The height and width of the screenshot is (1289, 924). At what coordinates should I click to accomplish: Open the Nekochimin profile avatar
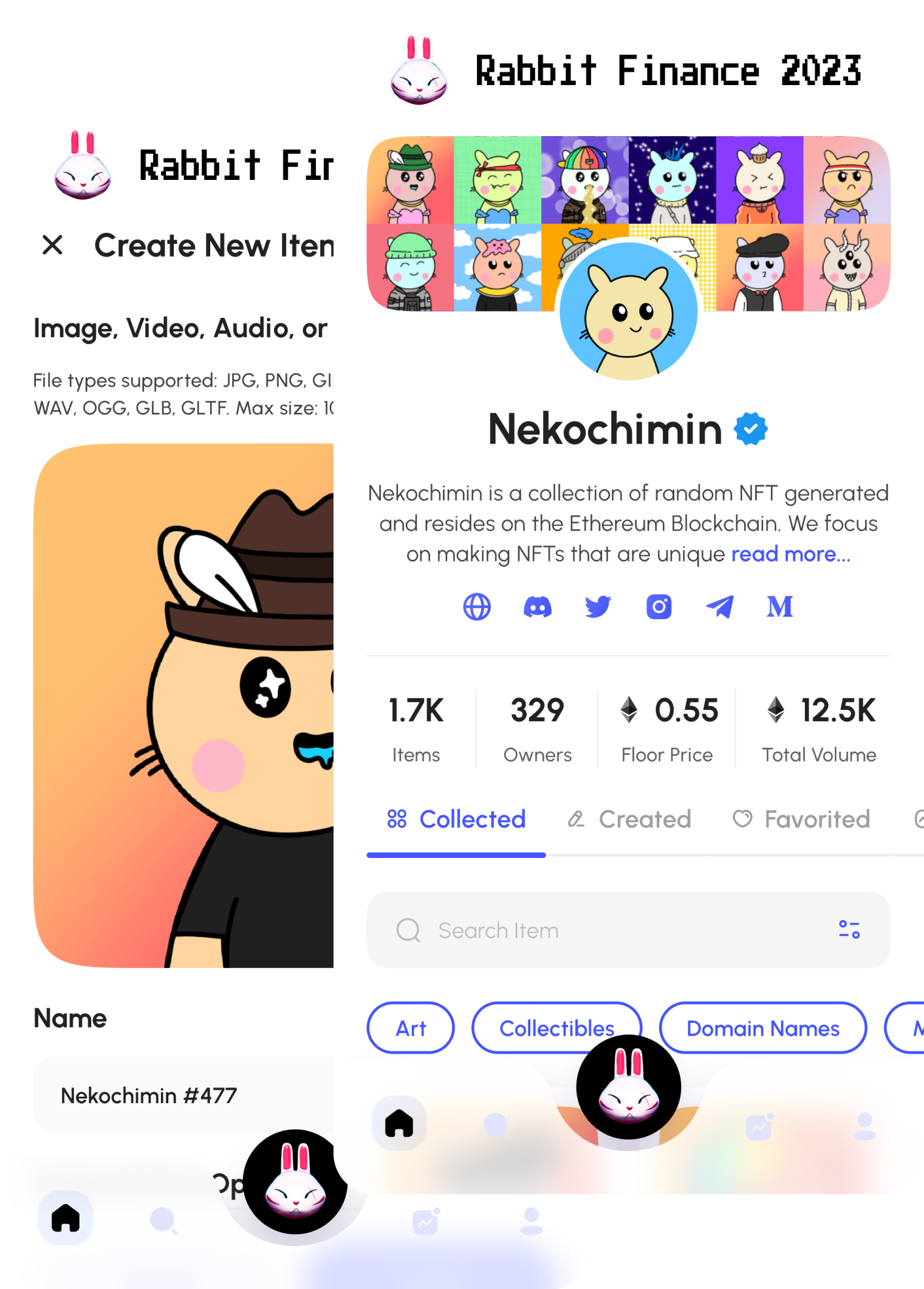(x=629, y=311)
